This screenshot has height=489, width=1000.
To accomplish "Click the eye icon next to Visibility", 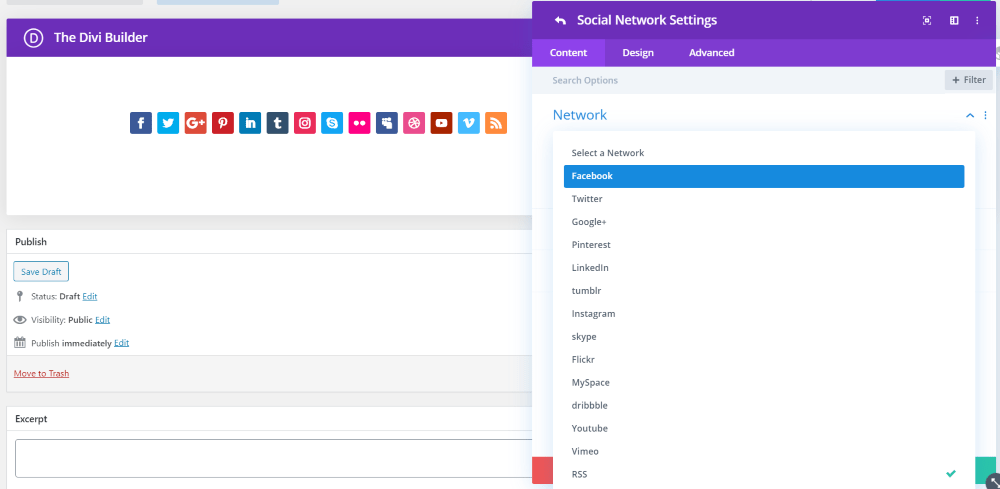I will click(20, 319).
